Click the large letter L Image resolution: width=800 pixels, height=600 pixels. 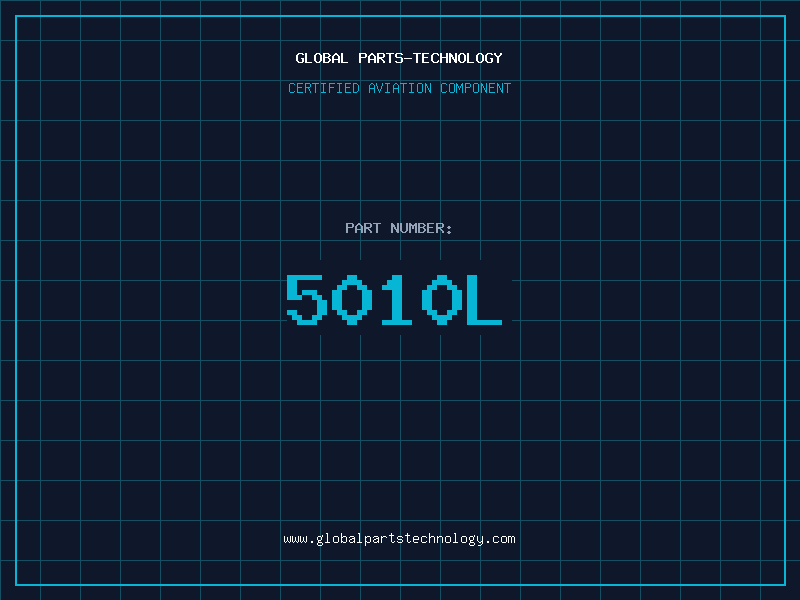(485, 299)
